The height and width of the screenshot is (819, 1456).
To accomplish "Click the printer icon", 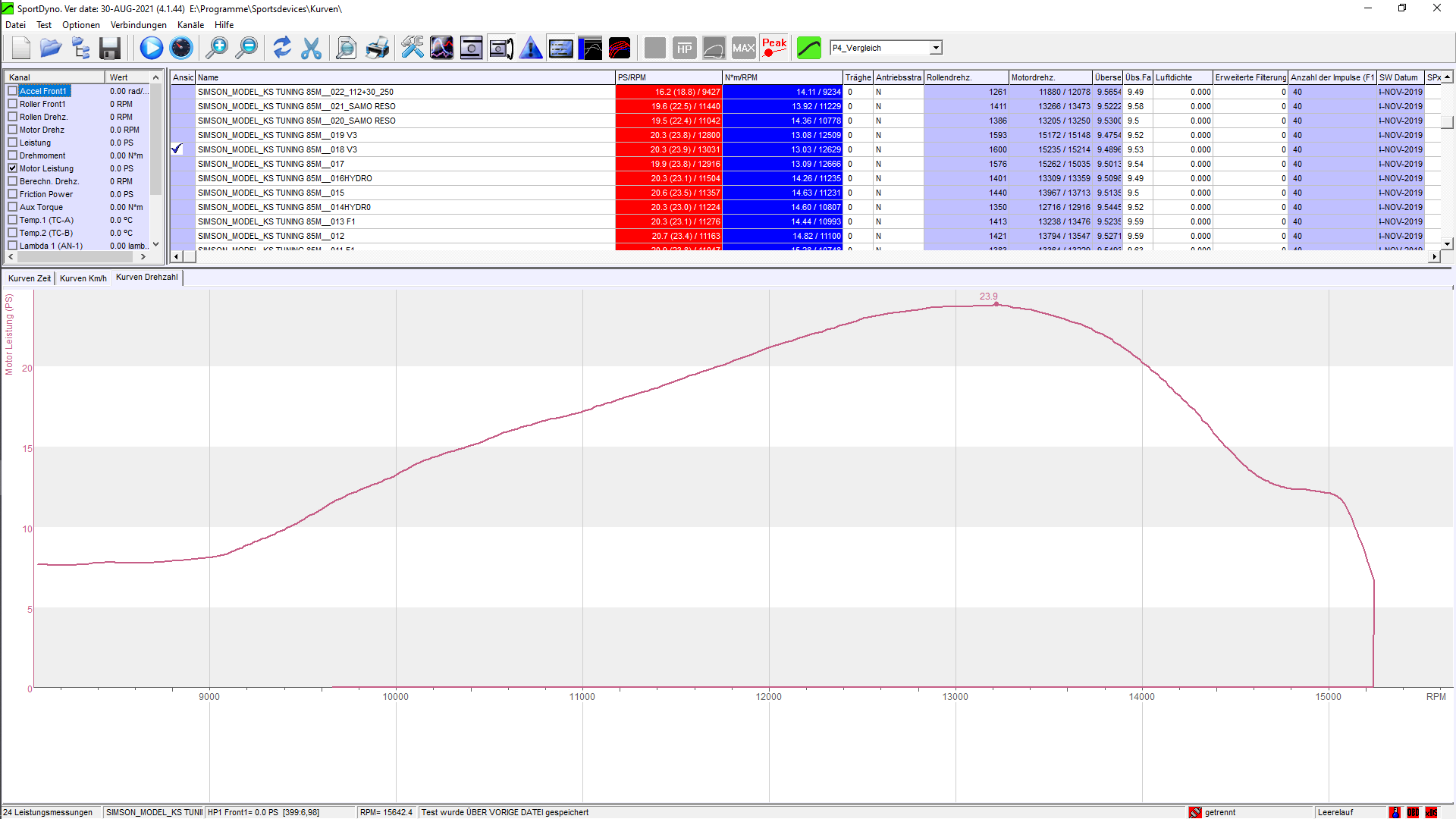I will 377,49.
